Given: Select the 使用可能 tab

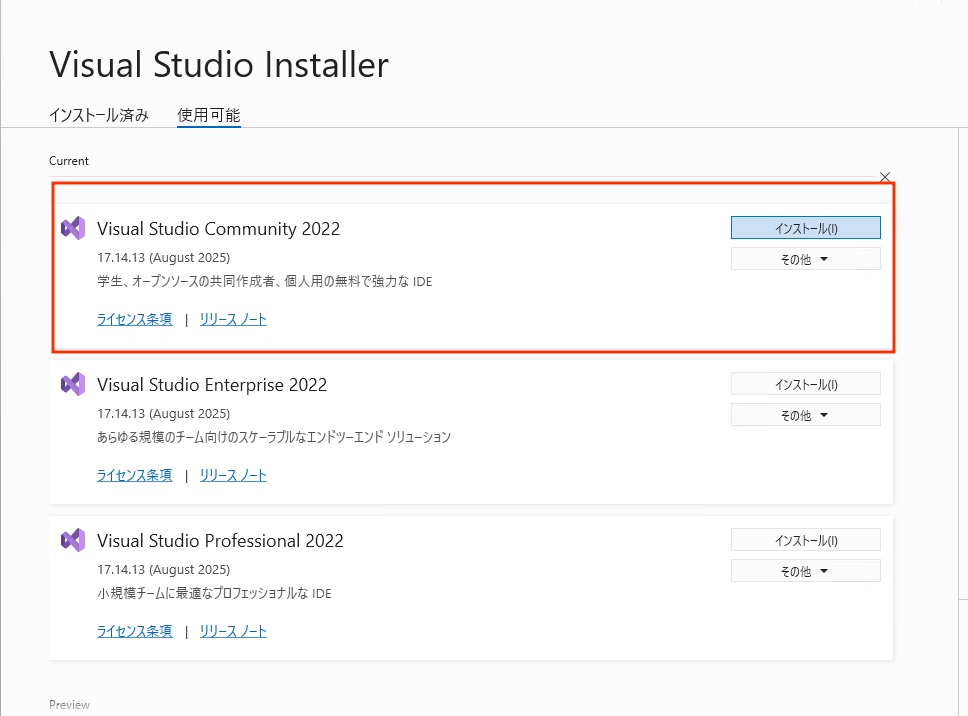Looking at the screenshot, I should tap(209, 115).
